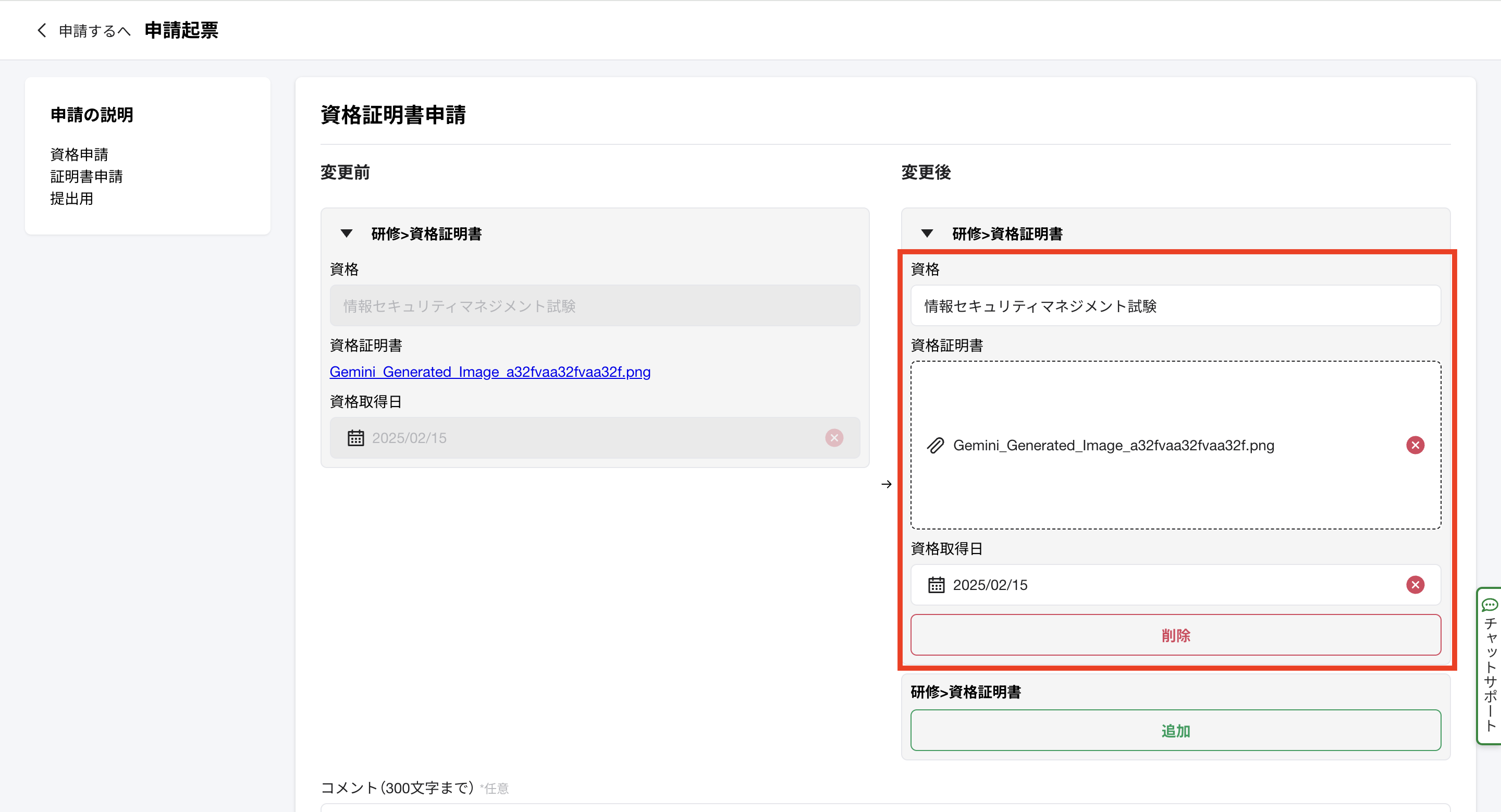1501x812 pixels.
Task: Open the チャットサポート chat bubble icon
Action: click(x=1490, y=605)
